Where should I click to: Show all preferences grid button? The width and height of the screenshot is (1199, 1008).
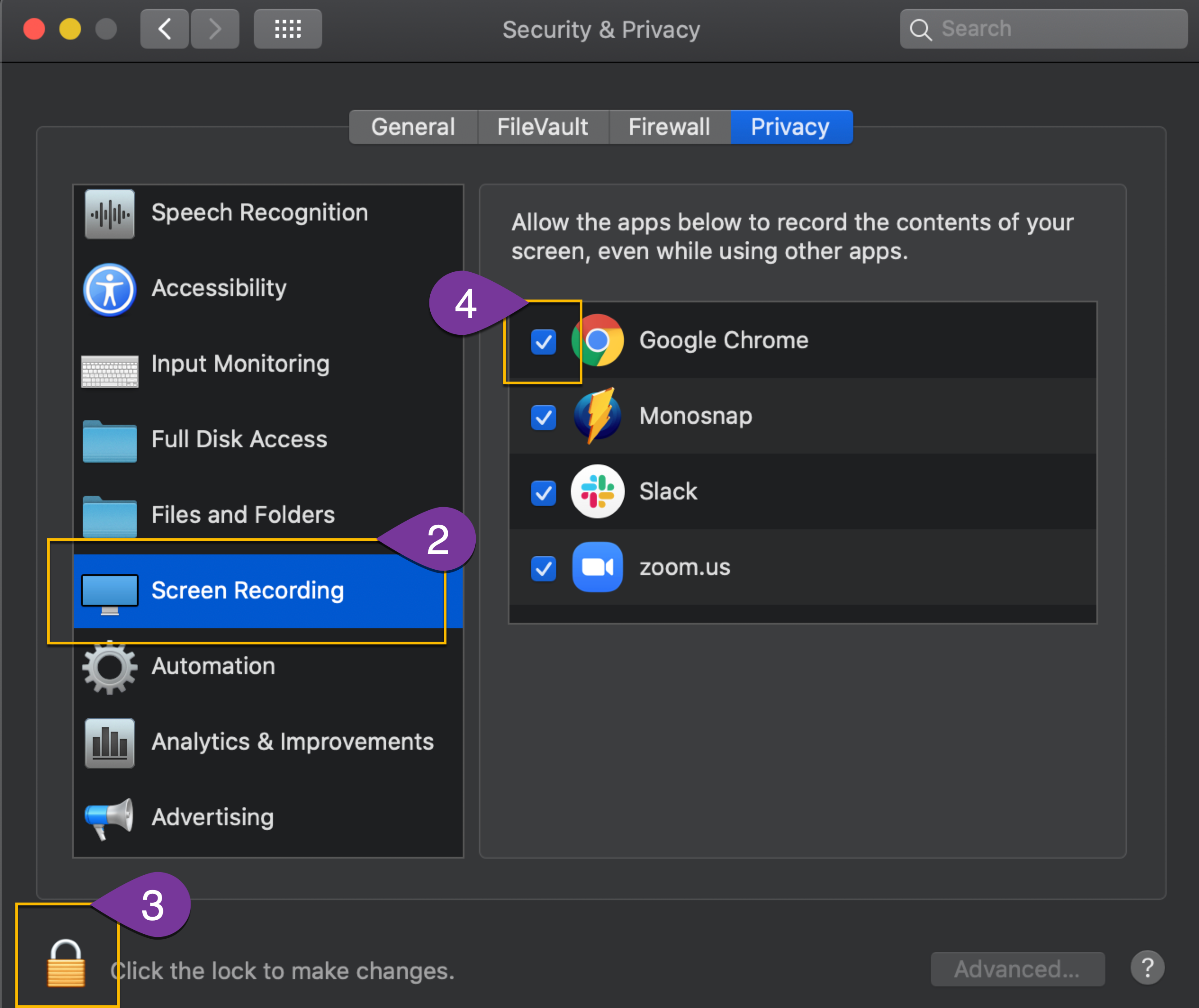tap(288, 28)
